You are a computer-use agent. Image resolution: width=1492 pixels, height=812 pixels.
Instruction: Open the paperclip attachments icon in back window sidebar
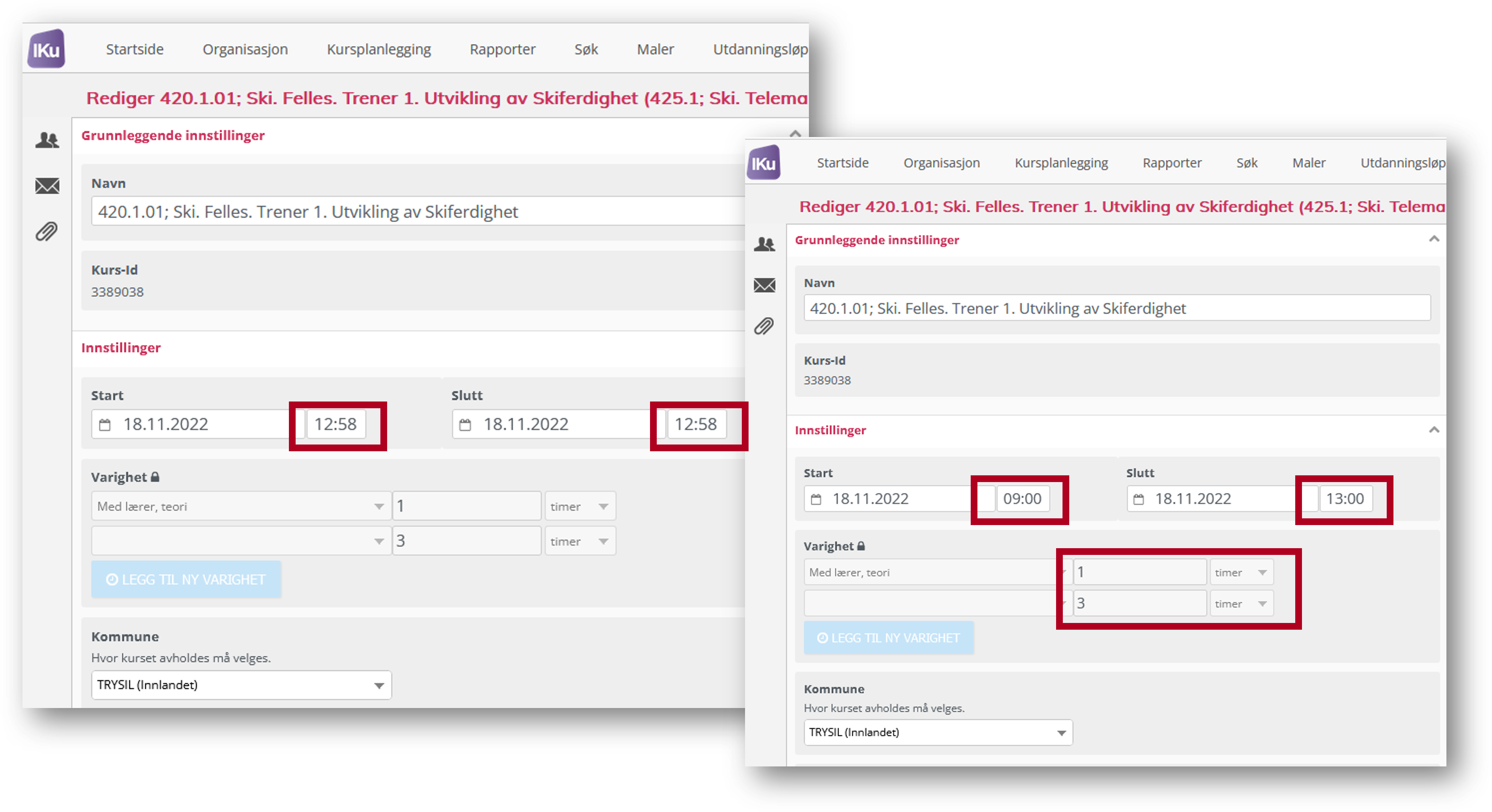(47, 232)
